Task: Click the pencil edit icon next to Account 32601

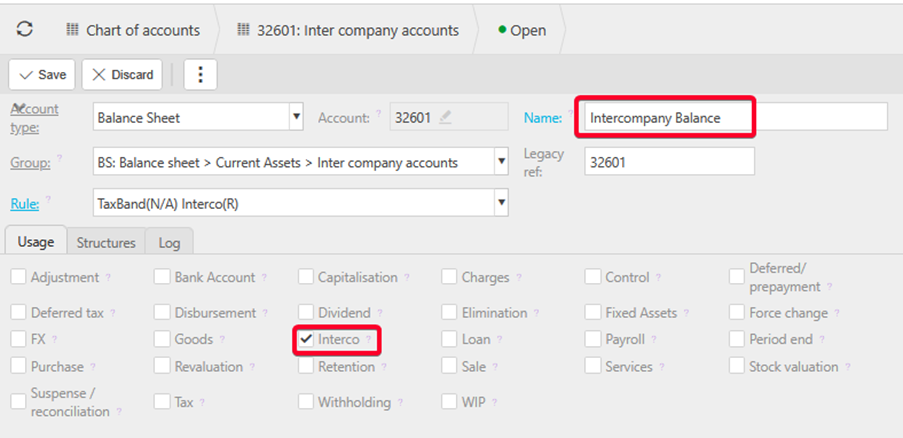Action: (445, 117)
